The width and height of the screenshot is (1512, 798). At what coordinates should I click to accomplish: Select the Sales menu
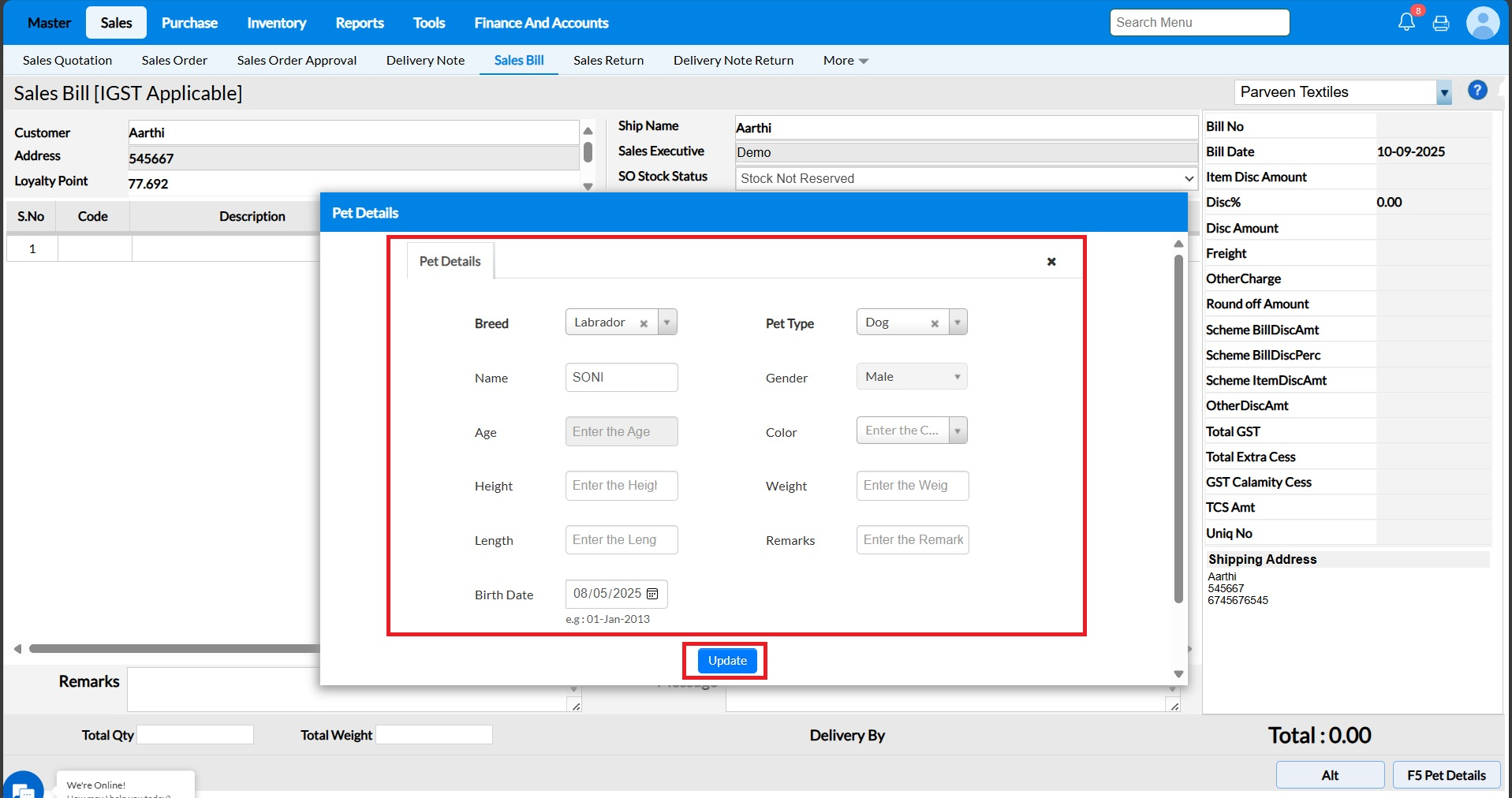tap(116, 23)
